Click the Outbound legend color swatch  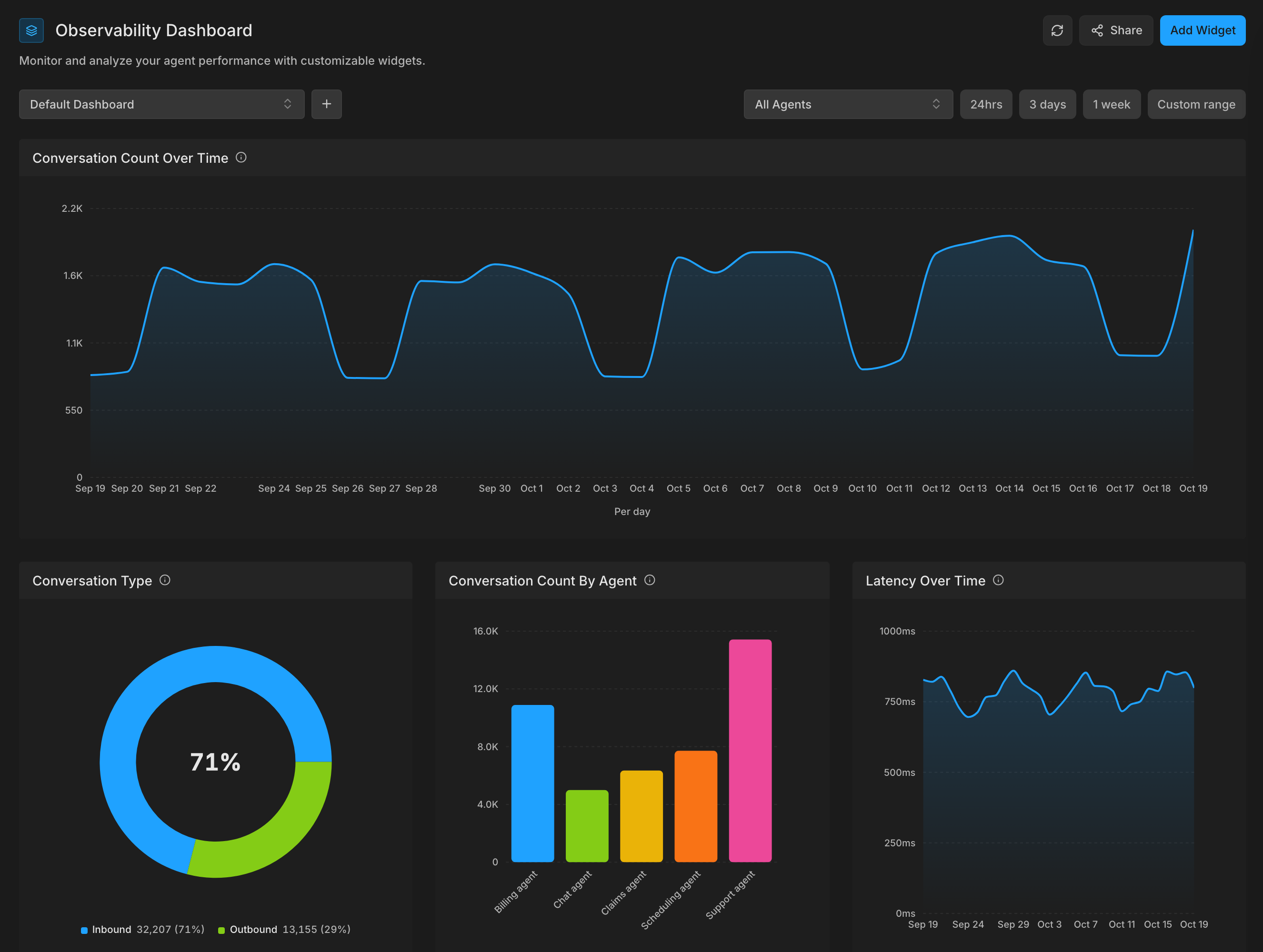[x=221, y=930]
